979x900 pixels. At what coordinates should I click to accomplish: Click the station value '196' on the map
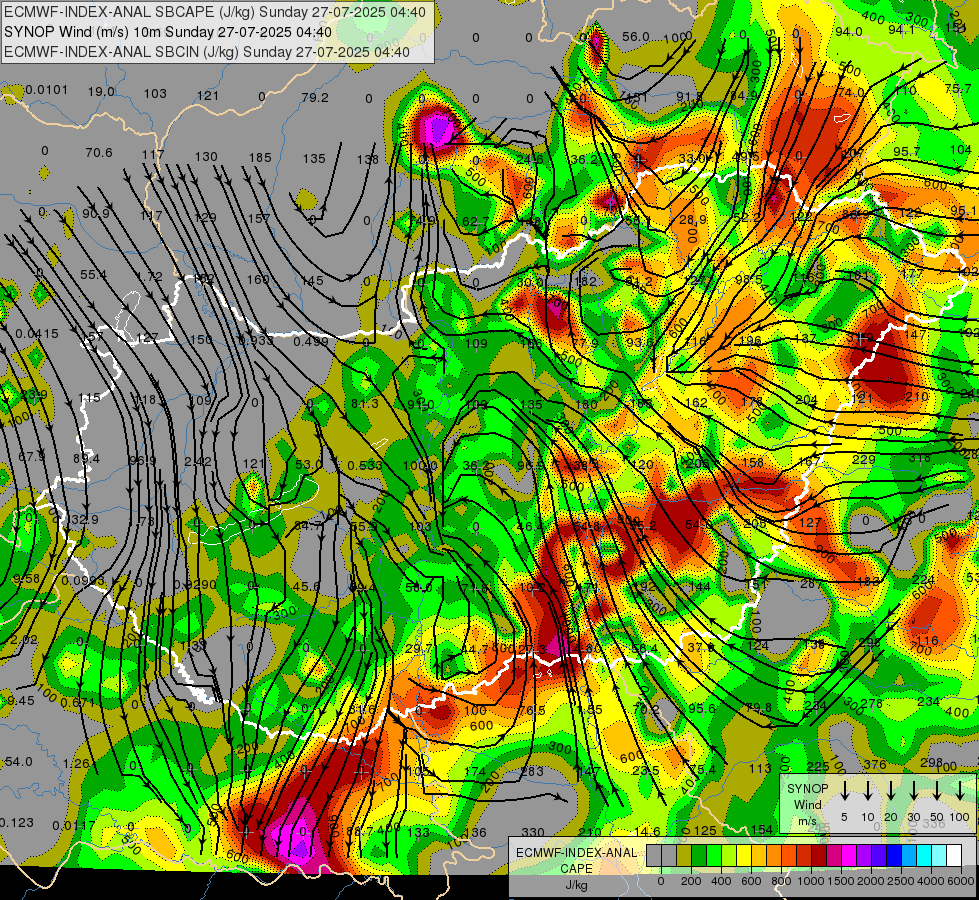750,340
